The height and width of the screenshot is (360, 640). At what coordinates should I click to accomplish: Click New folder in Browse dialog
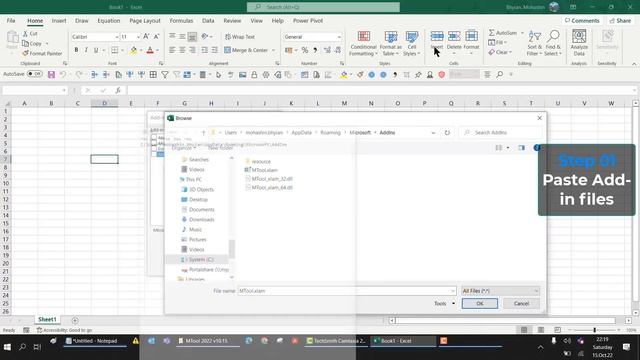coord(220,148)
